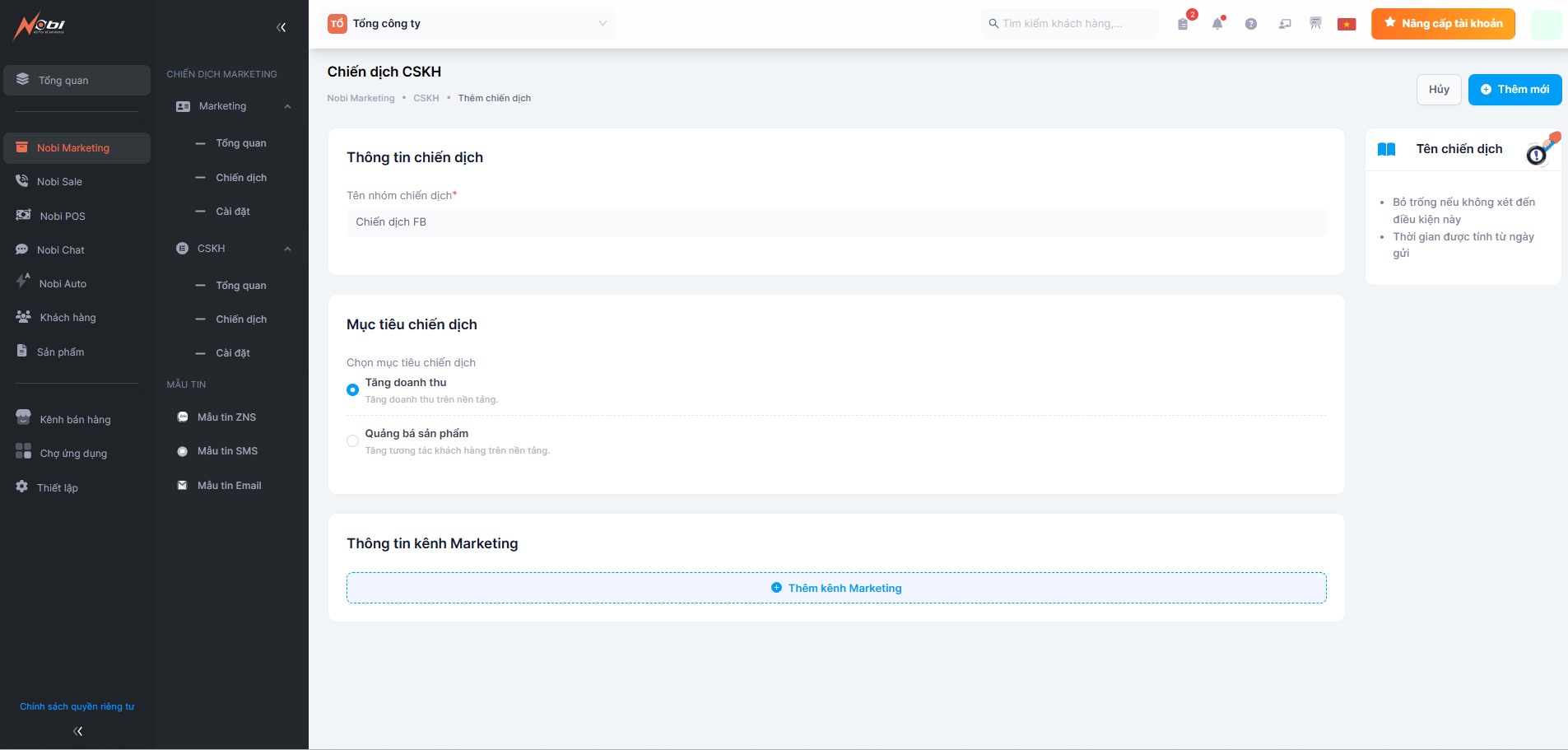This screenshot has width=1568, height=750.
Task: Click the Hủy cancel button
Action: 1439,90
